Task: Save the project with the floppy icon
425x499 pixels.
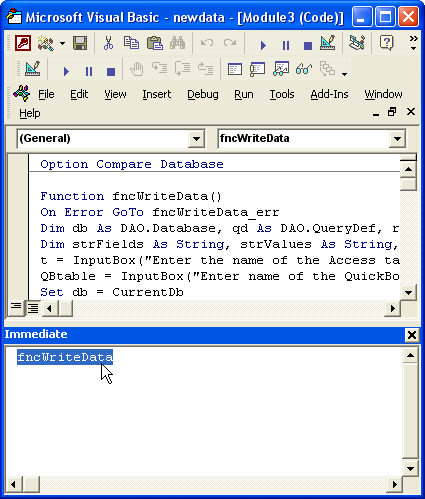Action: tap(80, 43)
